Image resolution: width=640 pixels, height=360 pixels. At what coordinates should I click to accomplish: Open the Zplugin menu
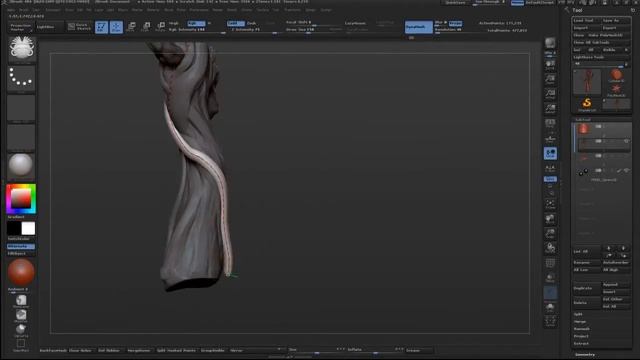pos(311,10)
